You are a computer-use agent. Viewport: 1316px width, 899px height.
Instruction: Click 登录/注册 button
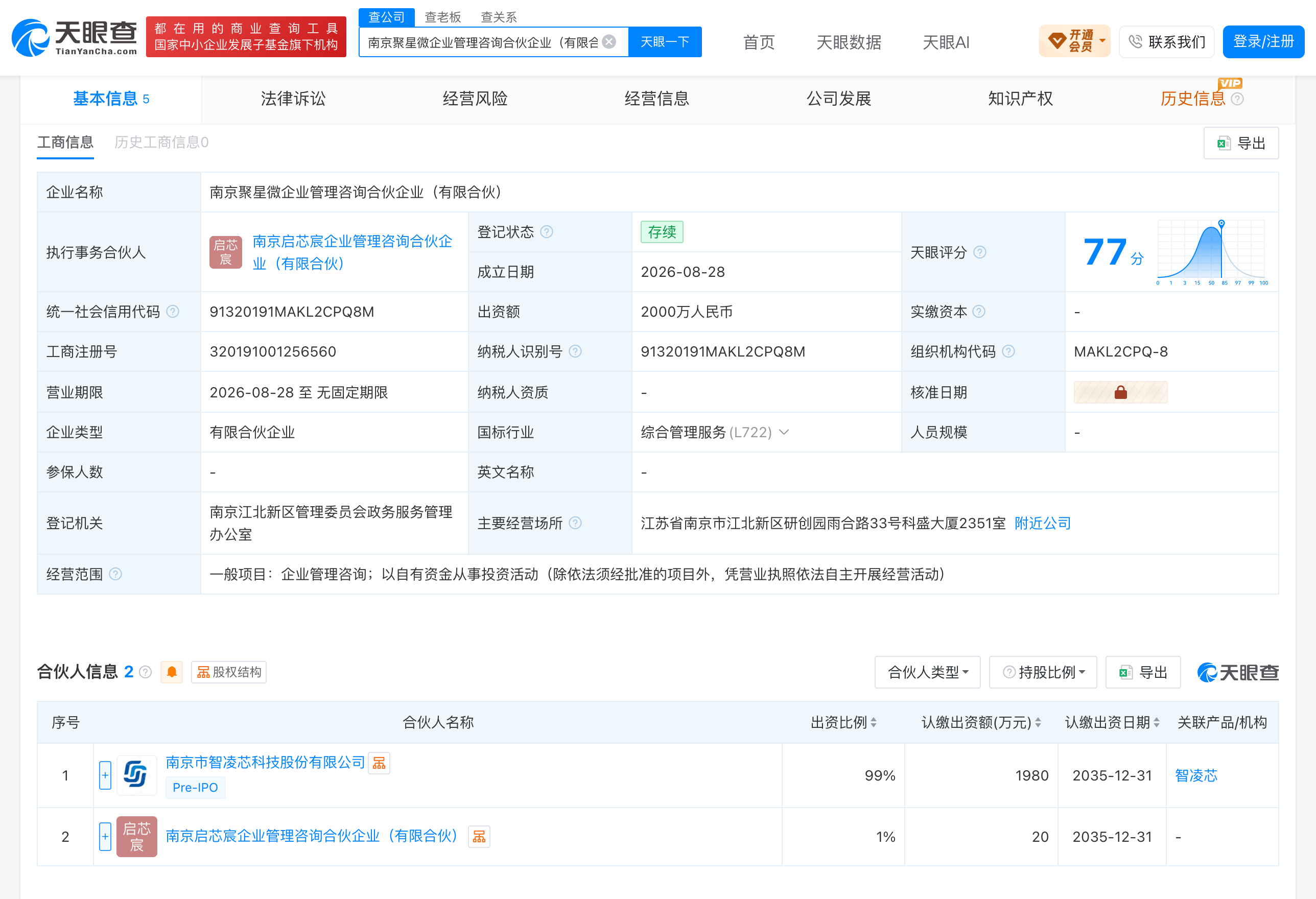pyautogui.click(x=1263, y=41)
